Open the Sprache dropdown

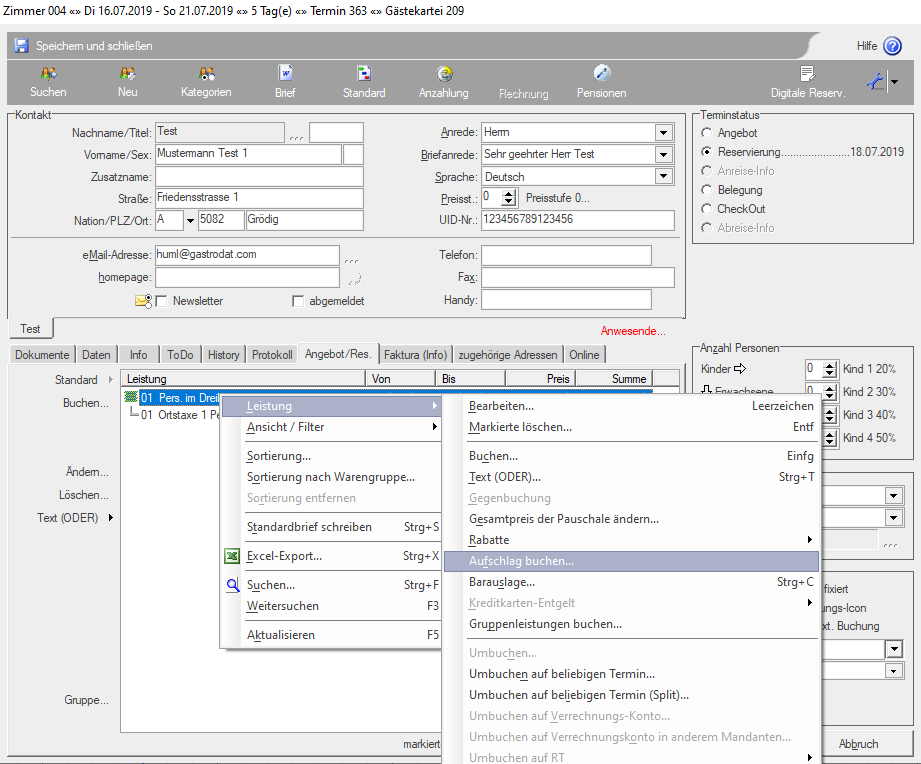(x=664, y=176)
